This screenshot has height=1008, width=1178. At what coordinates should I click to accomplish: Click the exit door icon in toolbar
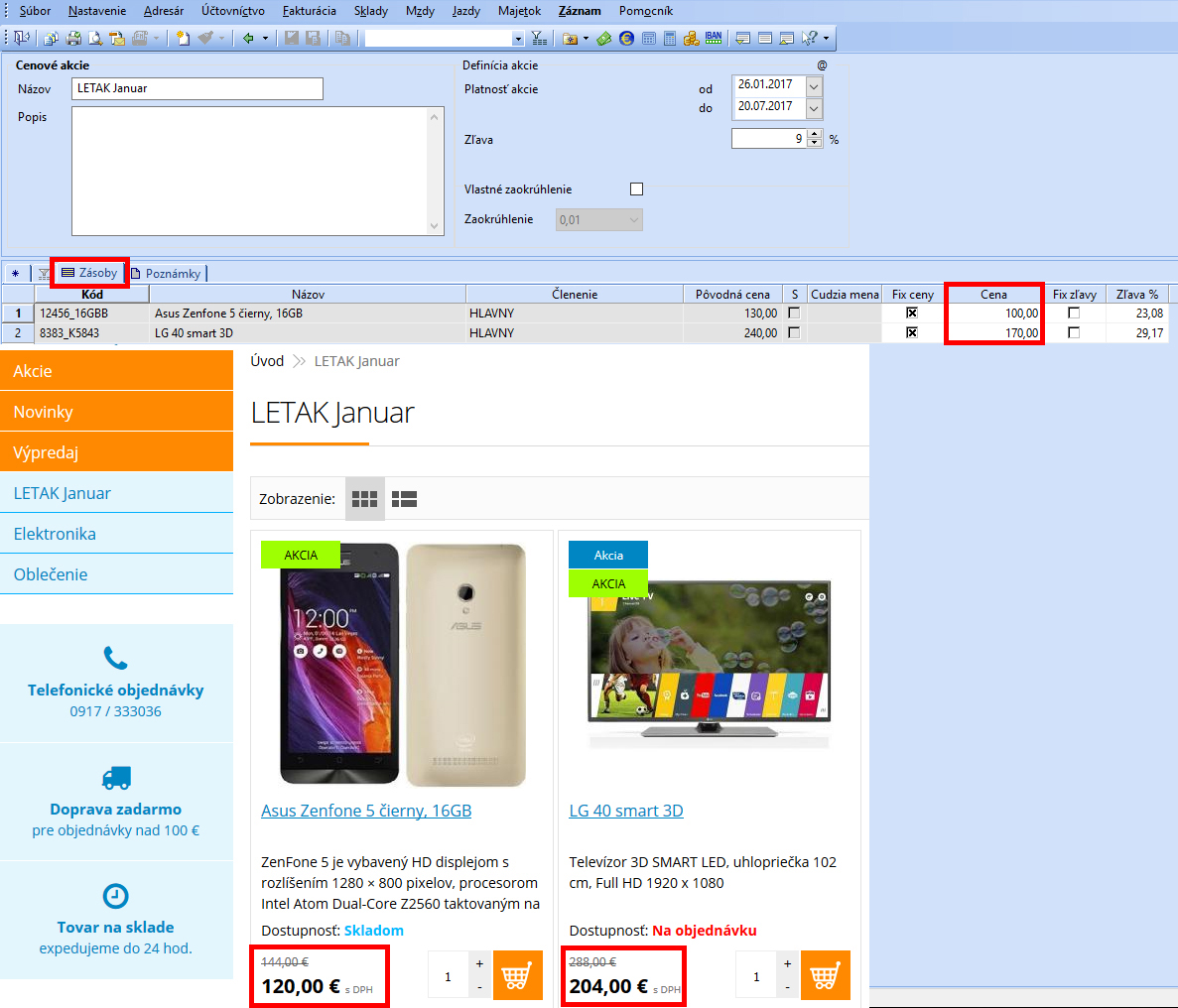22,39
